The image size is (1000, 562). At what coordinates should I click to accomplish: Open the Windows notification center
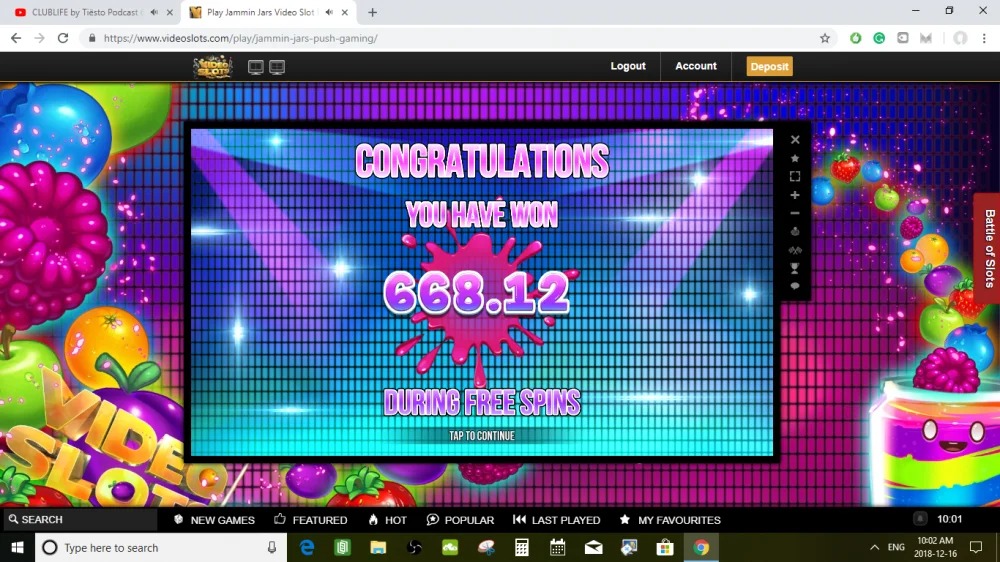[x=976, y=547]
